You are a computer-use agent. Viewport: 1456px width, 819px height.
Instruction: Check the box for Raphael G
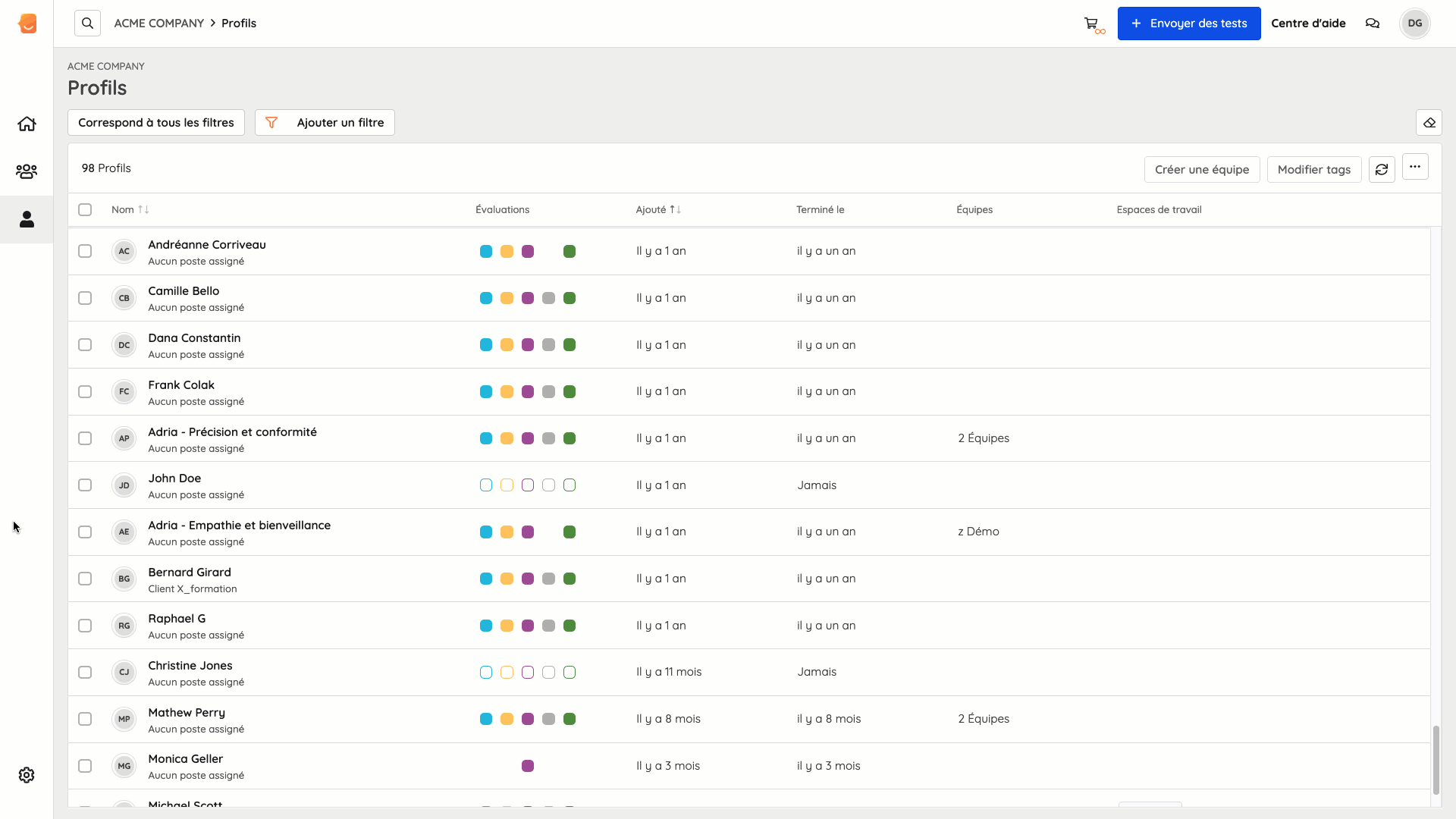85,626
